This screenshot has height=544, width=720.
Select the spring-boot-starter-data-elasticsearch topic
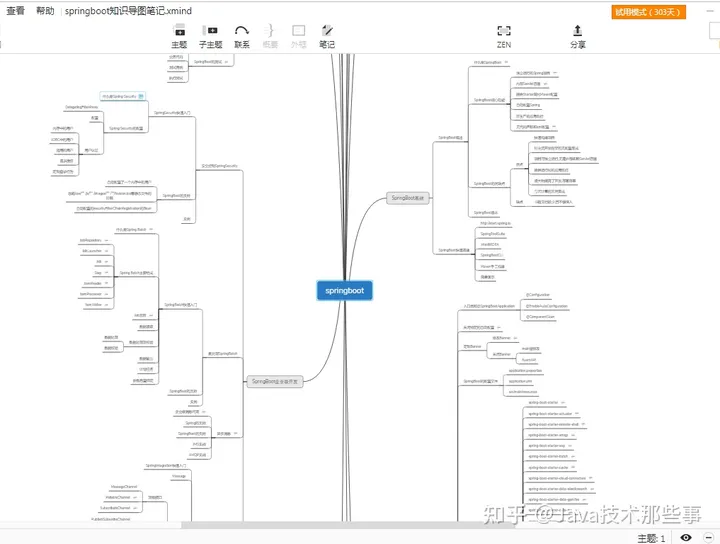pos(557,489)
